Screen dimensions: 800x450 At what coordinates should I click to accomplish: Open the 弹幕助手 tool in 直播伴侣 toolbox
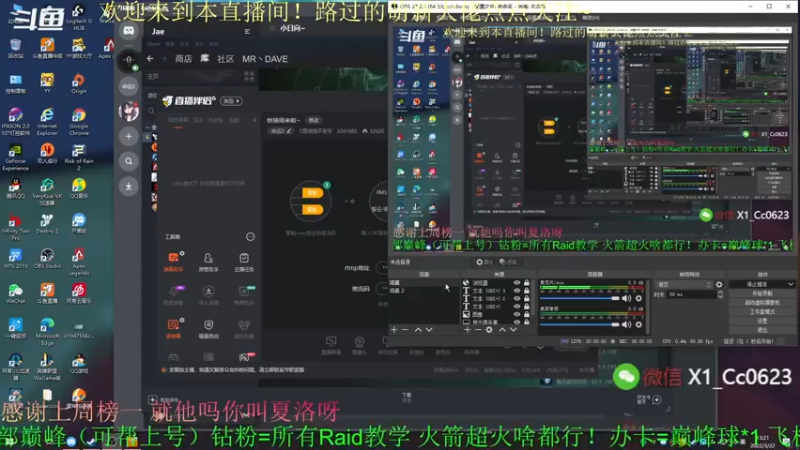coord(173,261)
